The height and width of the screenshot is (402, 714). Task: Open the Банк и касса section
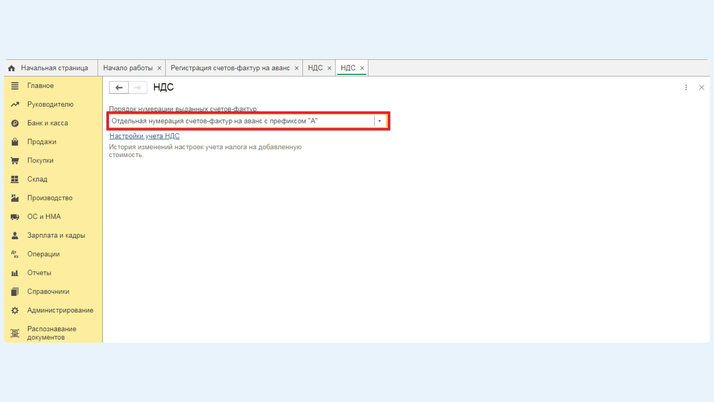(x=47, y=123)
